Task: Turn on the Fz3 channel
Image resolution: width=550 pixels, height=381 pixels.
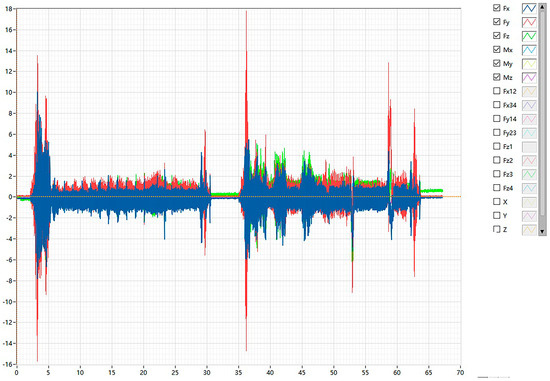Action: (x=496, y=174)
